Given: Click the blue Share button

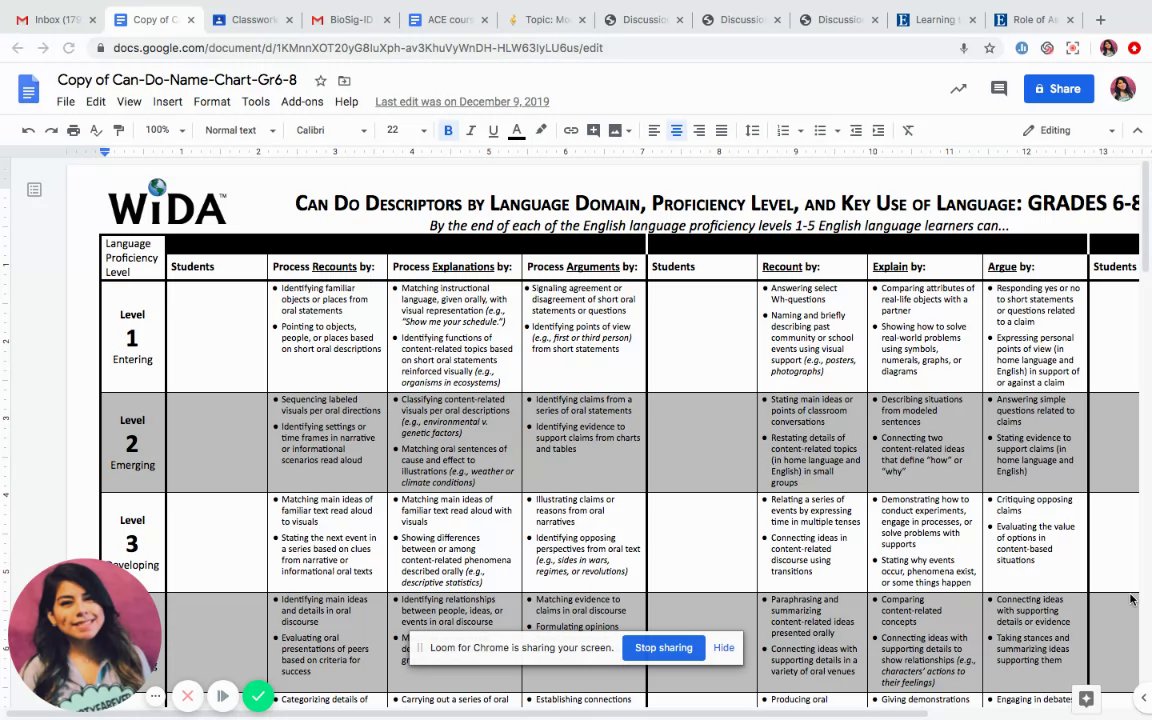Looking at the screenshot, I should pyautogui.click(x=1059, y=89).
